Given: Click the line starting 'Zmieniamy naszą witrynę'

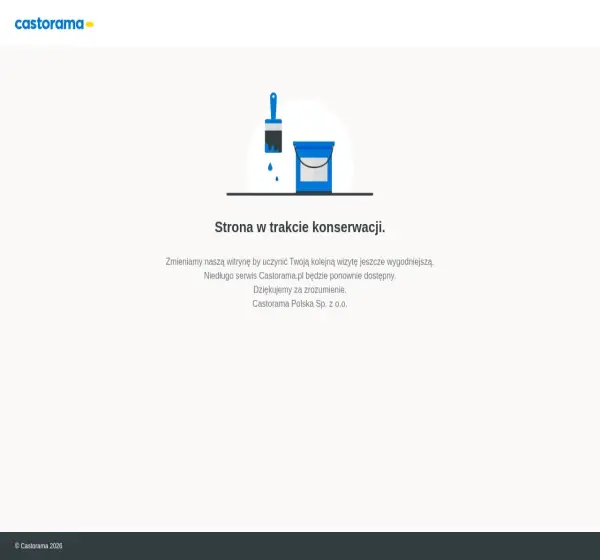Looking at the screenshot, I should coord(300,262).
